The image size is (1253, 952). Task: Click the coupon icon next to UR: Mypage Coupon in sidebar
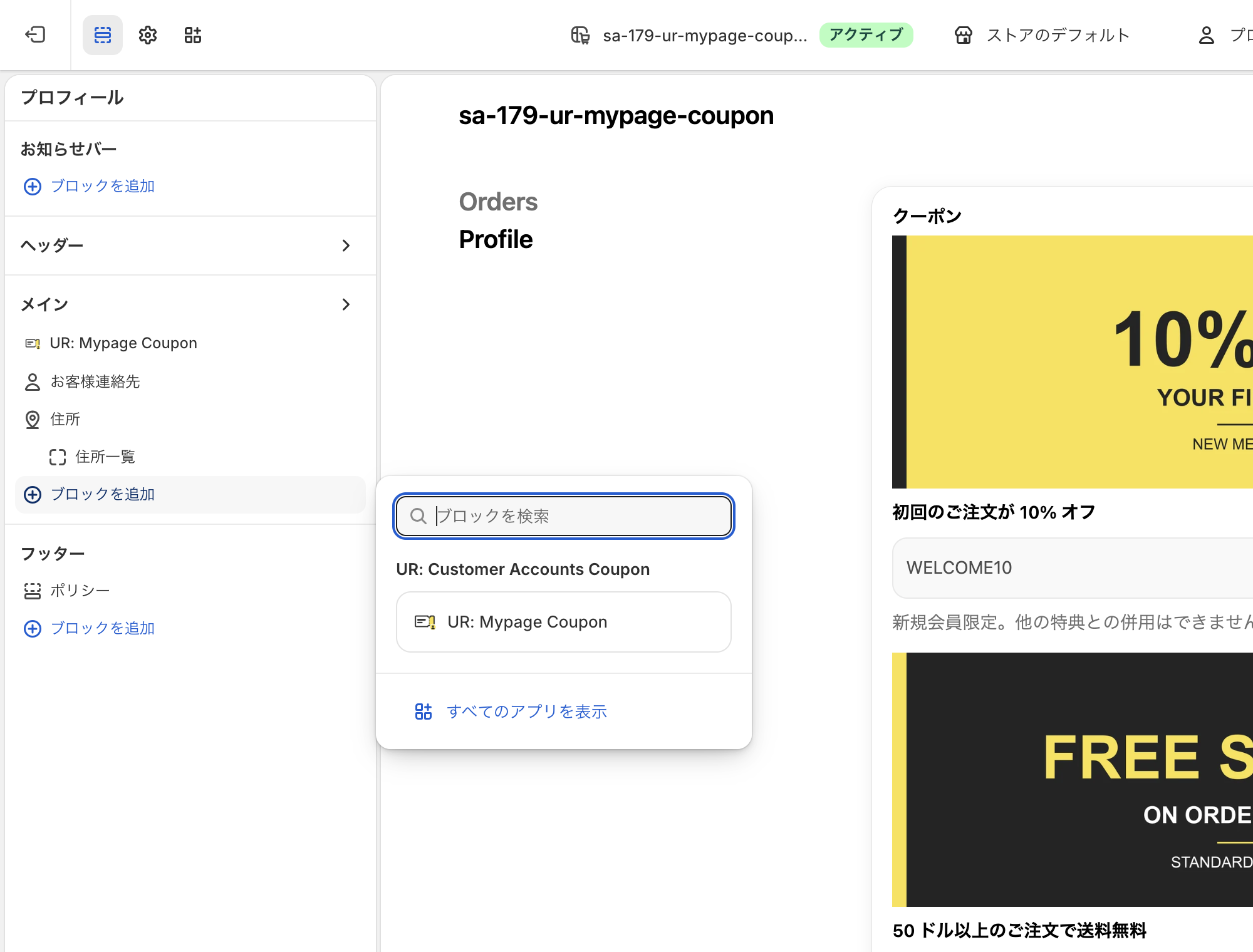click(33, 343)
